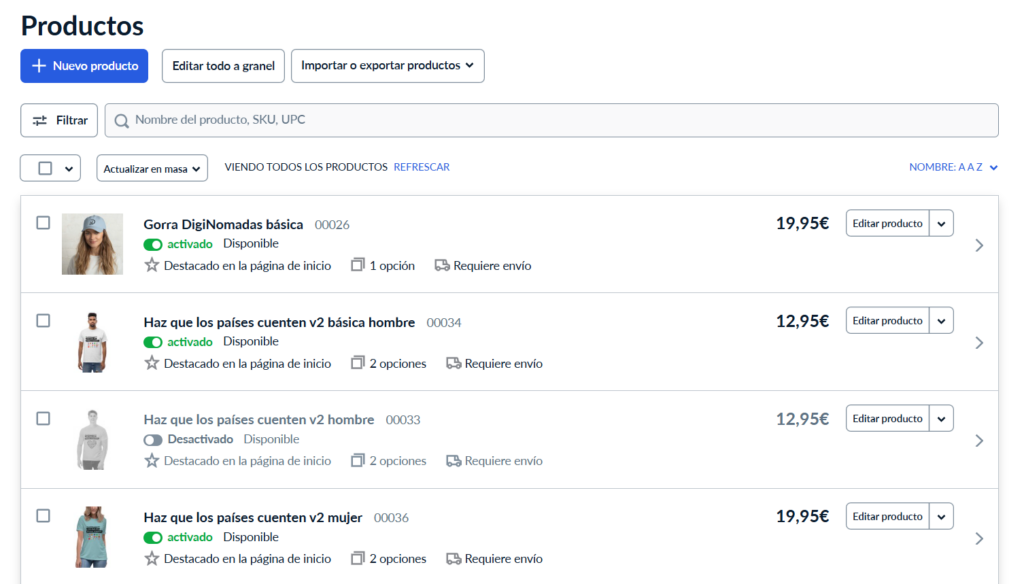Click the options icon in product 00036 row
The image size is (1024, 584).
tap(357, 559)
